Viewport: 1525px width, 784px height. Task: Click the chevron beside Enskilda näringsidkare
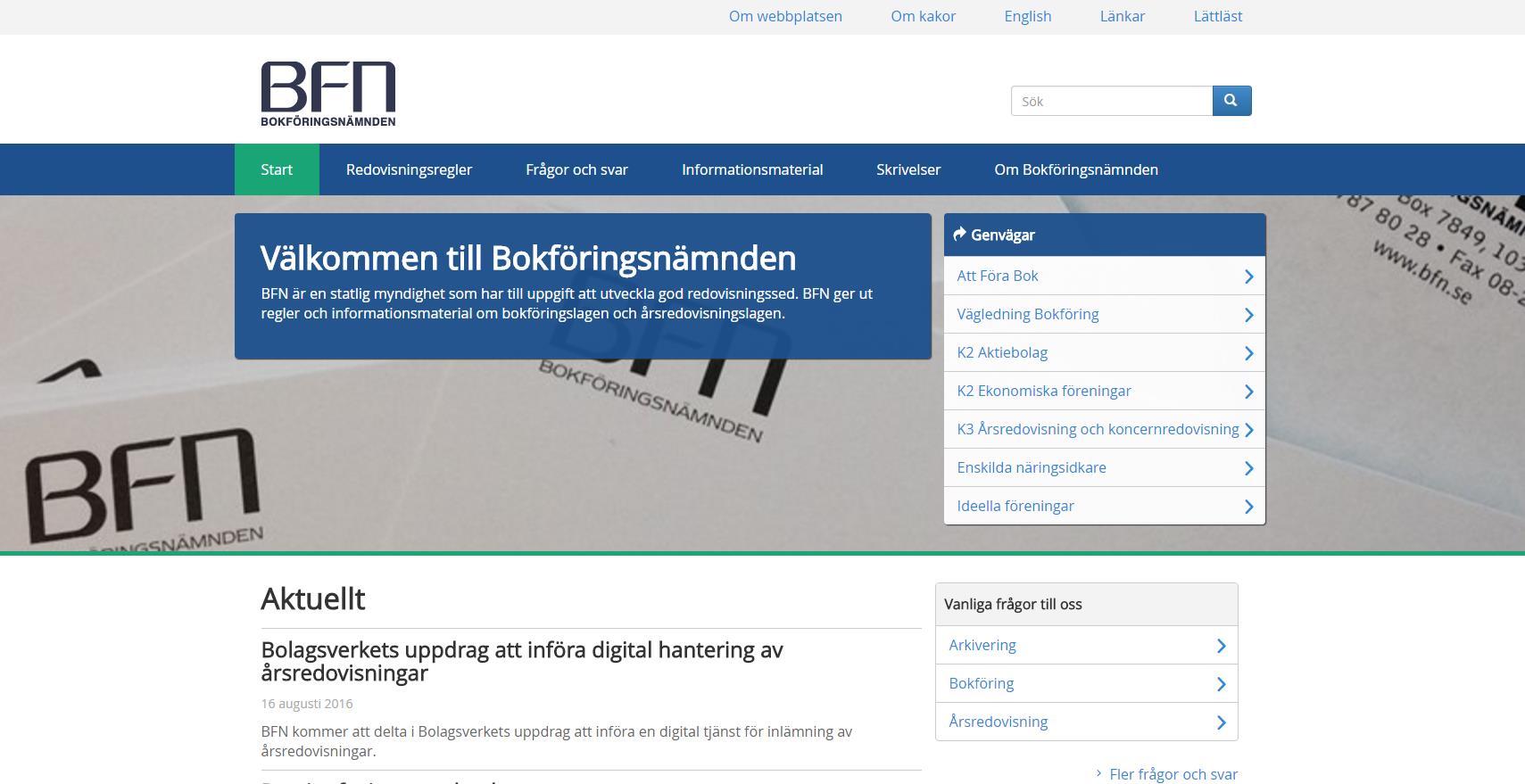click(1248, 468)
